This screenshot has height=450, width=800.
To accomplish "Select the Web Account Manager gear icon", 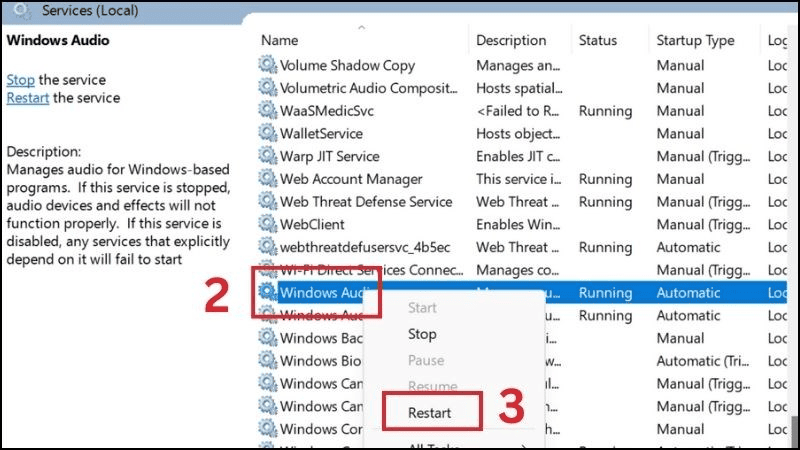I will click(x=268, y=179).
